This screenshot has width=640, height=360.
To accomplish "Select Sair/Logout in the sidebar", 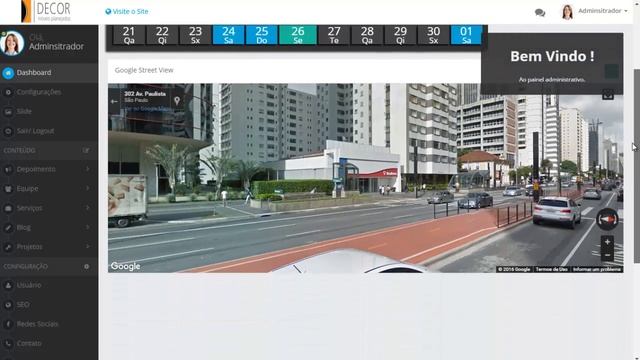I will click(49, 131).
